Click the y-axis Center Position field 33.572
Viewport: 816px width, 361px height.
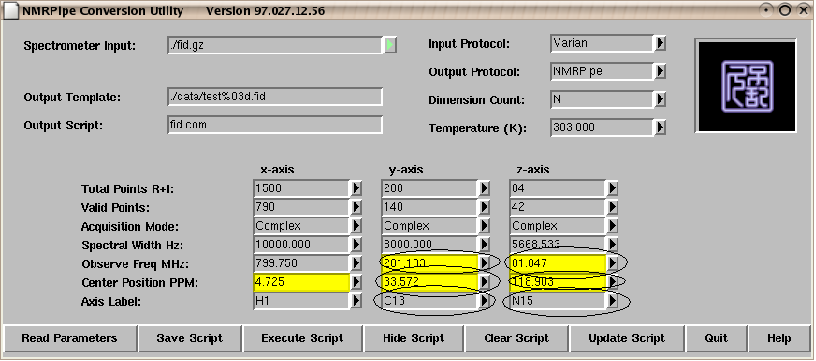point(430,282)
